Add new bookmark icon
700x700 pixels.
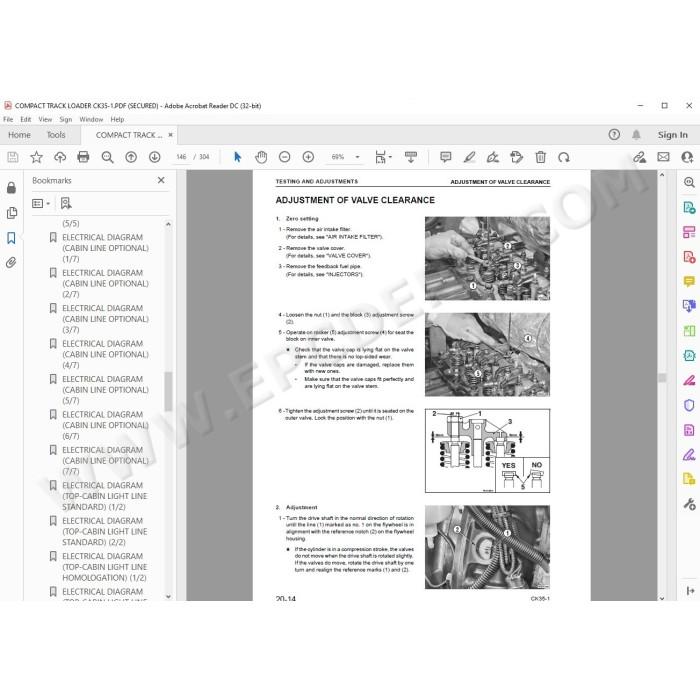click(x=66, y=204)
